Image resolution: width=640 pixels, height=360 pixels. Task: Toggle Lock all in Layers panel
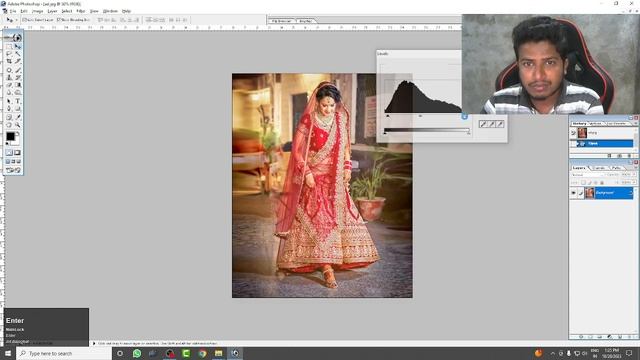tap(602, 182)
